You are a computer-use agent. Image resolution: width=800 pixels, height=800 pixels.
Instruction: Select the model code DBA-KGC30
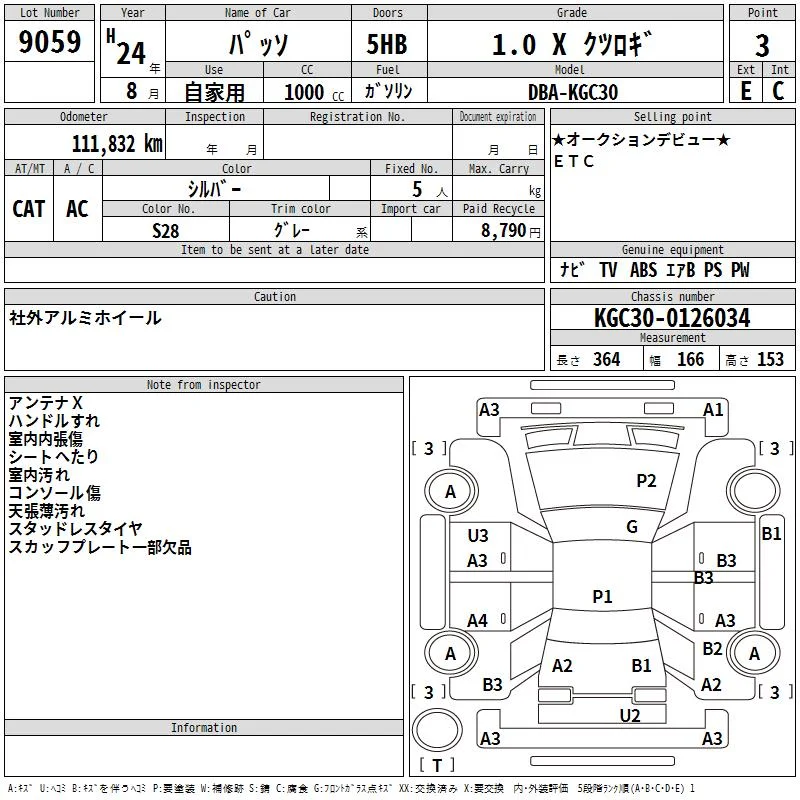[573, 92]
